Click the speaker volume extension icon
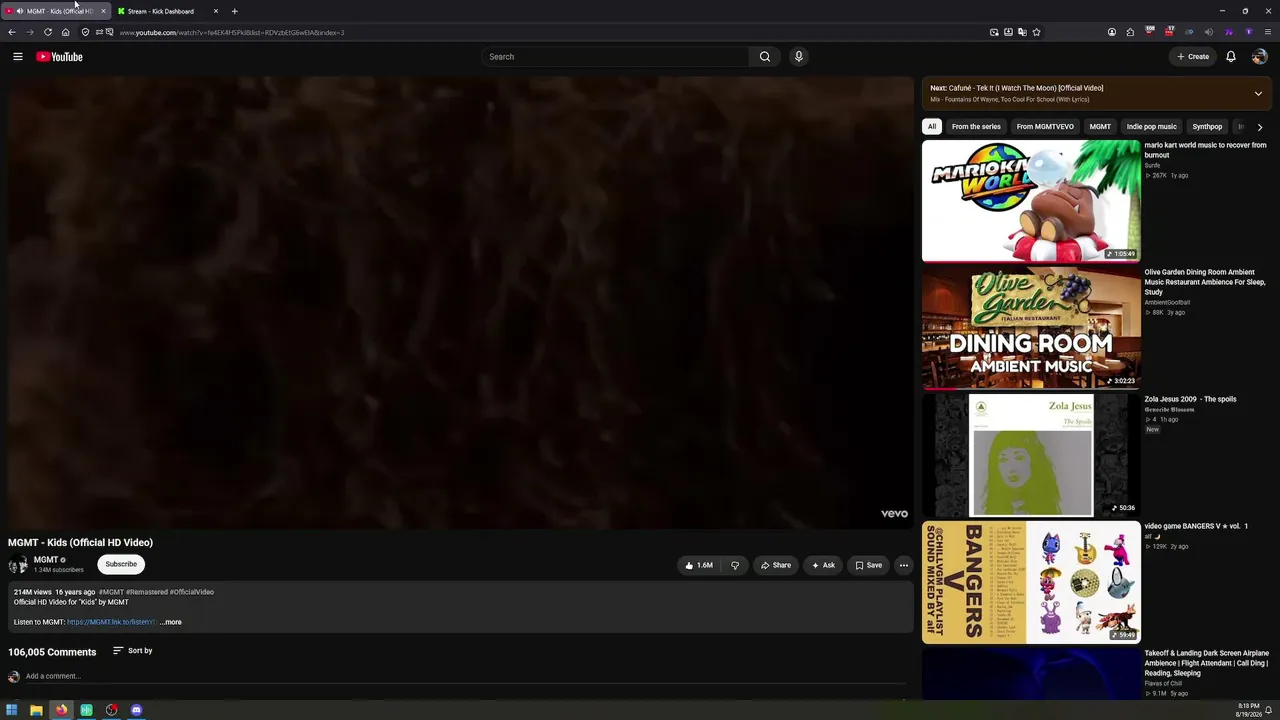The height and width of the screenshot is (720, 1280). (1208, 32)
